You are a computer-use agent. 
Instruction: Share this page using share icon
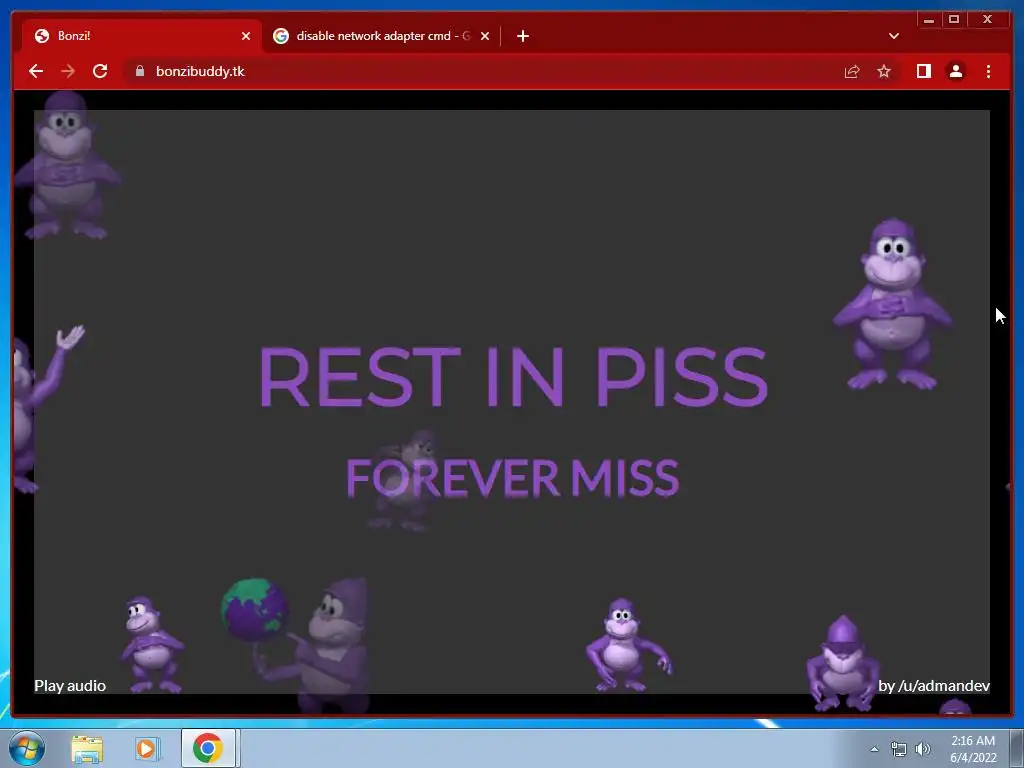852,71
